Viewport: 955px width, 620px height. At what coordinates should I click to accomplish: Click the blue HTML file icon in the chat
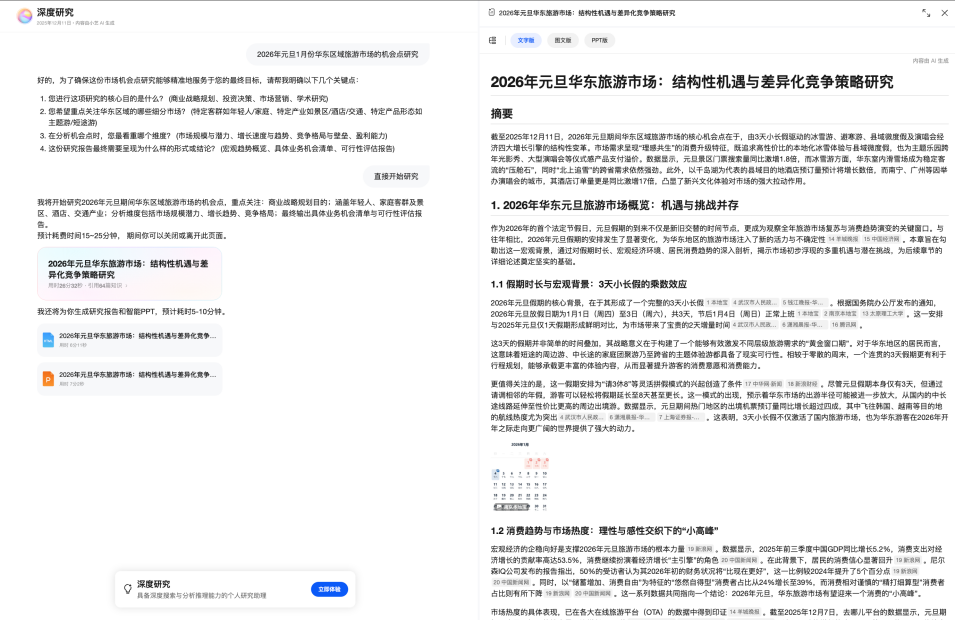pos(48,340)
